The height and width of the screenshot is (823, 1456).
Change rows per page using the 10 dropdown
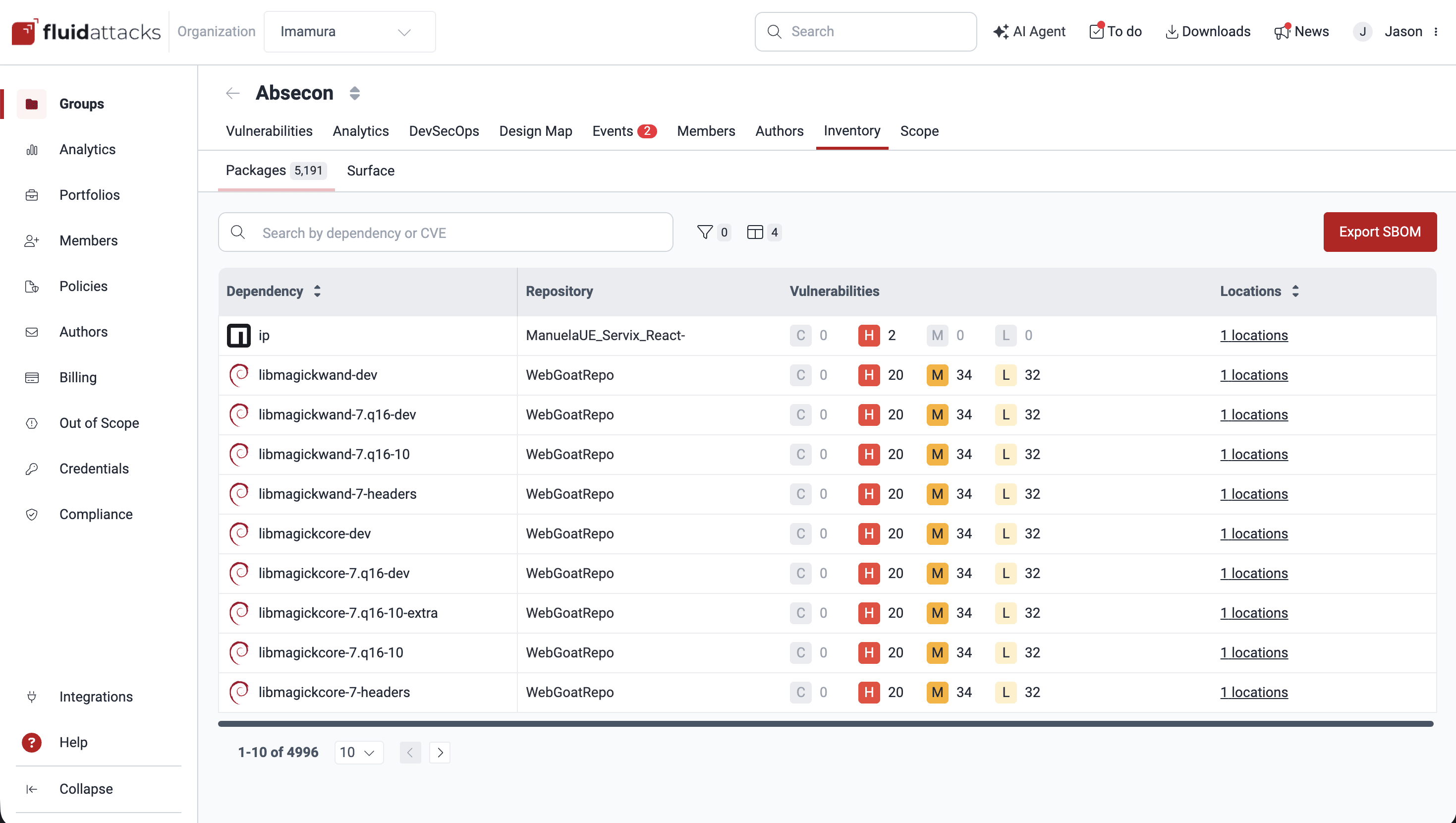[358, 752]
